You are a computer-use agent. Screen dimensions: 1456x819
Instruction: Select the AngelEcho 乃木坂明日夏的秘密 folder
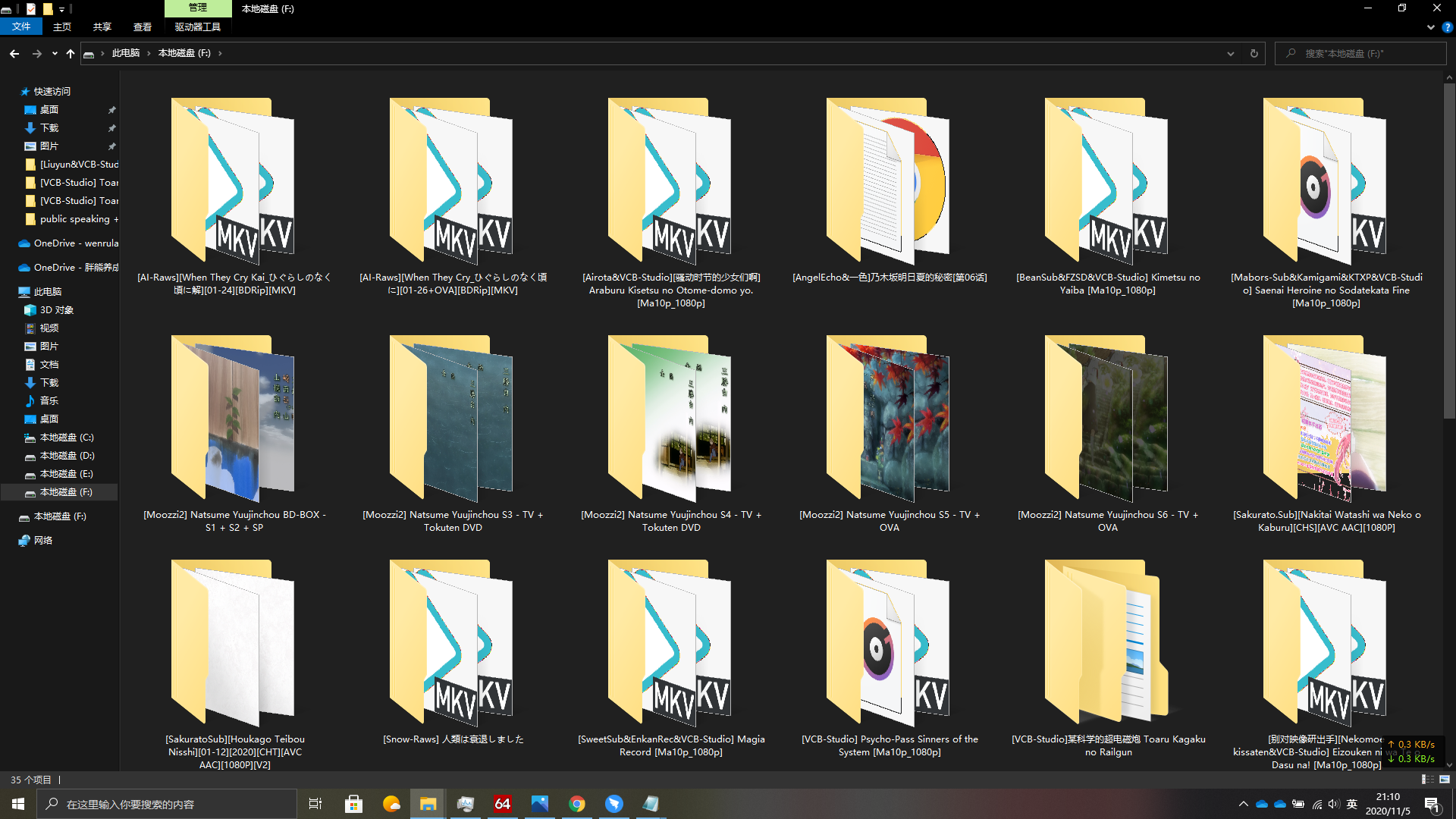click(x=890, y=190)
